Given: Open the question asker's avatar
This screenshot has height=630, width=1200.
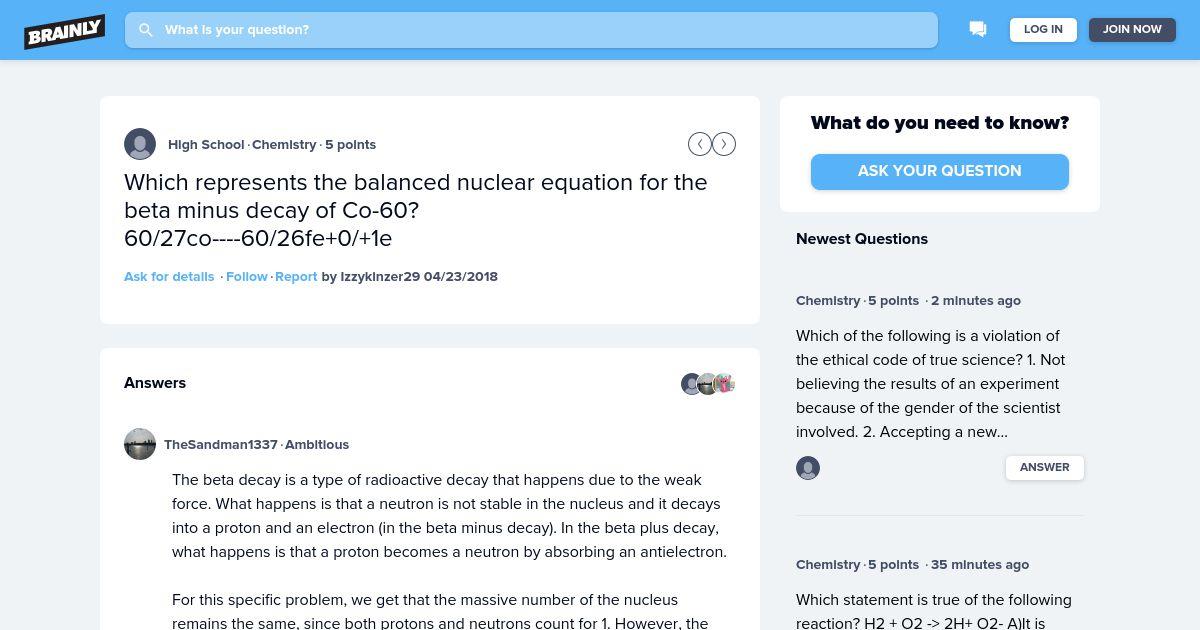Looking at the screenshot, I should click(x=140, y=144).
